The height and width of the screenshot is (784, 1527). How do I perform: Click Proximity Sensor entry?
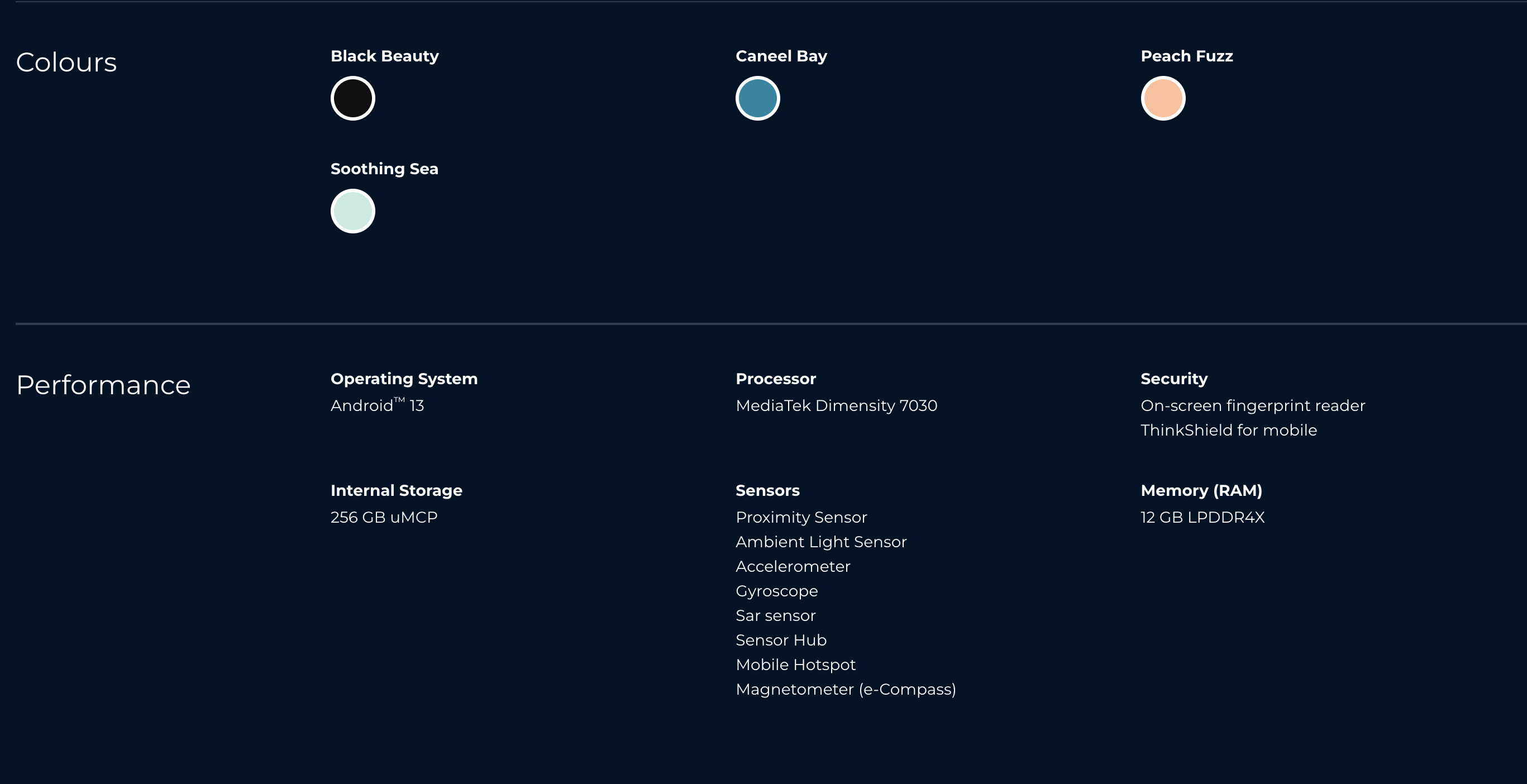[x=801, y=517]
